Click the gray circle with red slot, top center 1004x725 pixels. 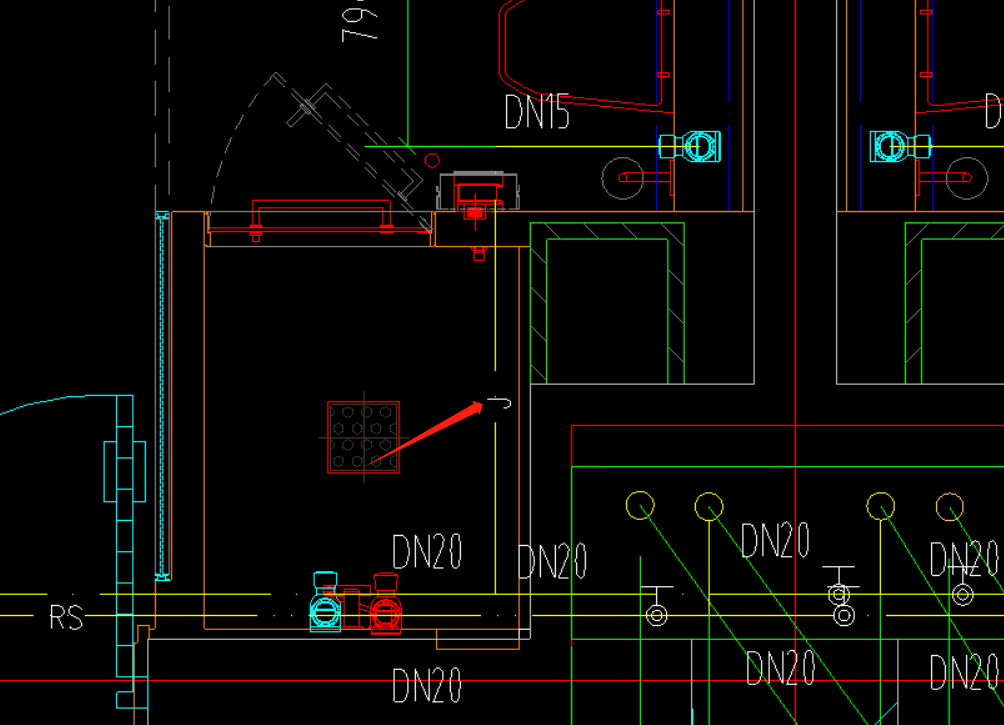(622, 178)
